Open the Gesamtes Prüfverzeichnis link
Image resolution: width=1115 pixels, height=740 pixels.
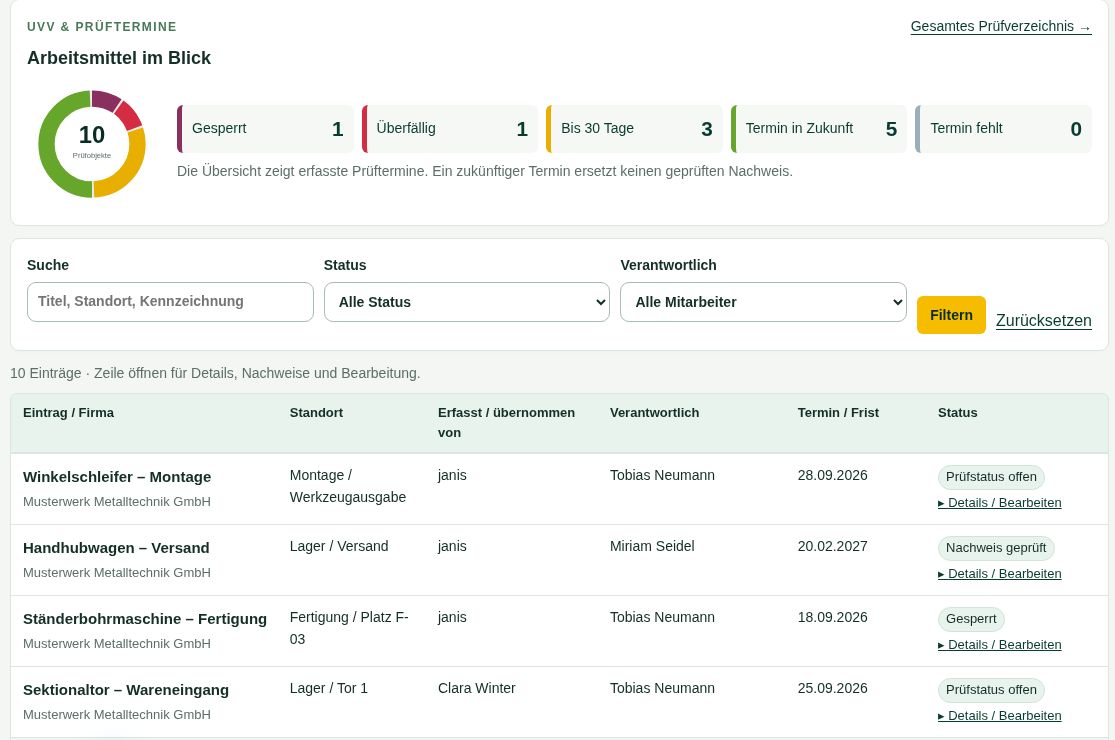coord(1001,26)
